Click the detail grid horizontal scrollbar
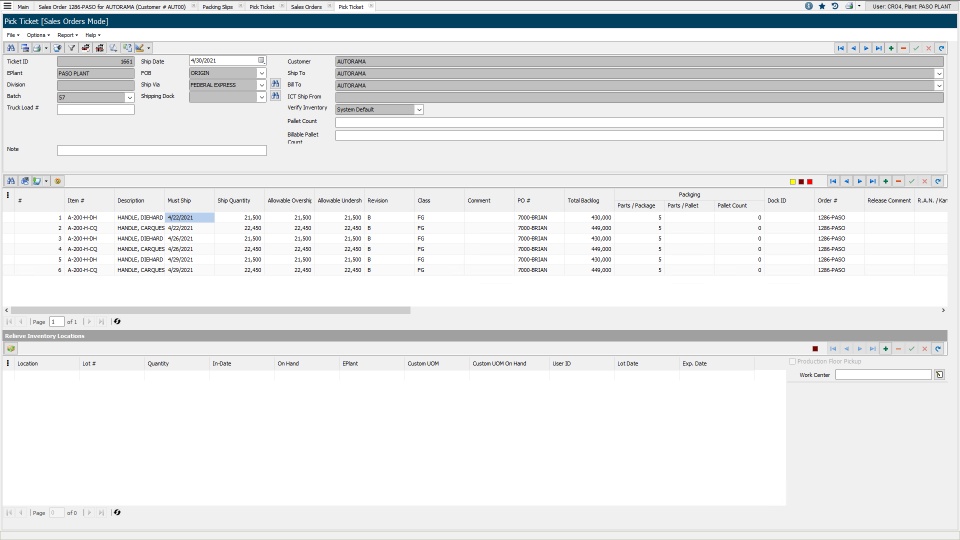The image size is (960, 540). tap(211, 310)
